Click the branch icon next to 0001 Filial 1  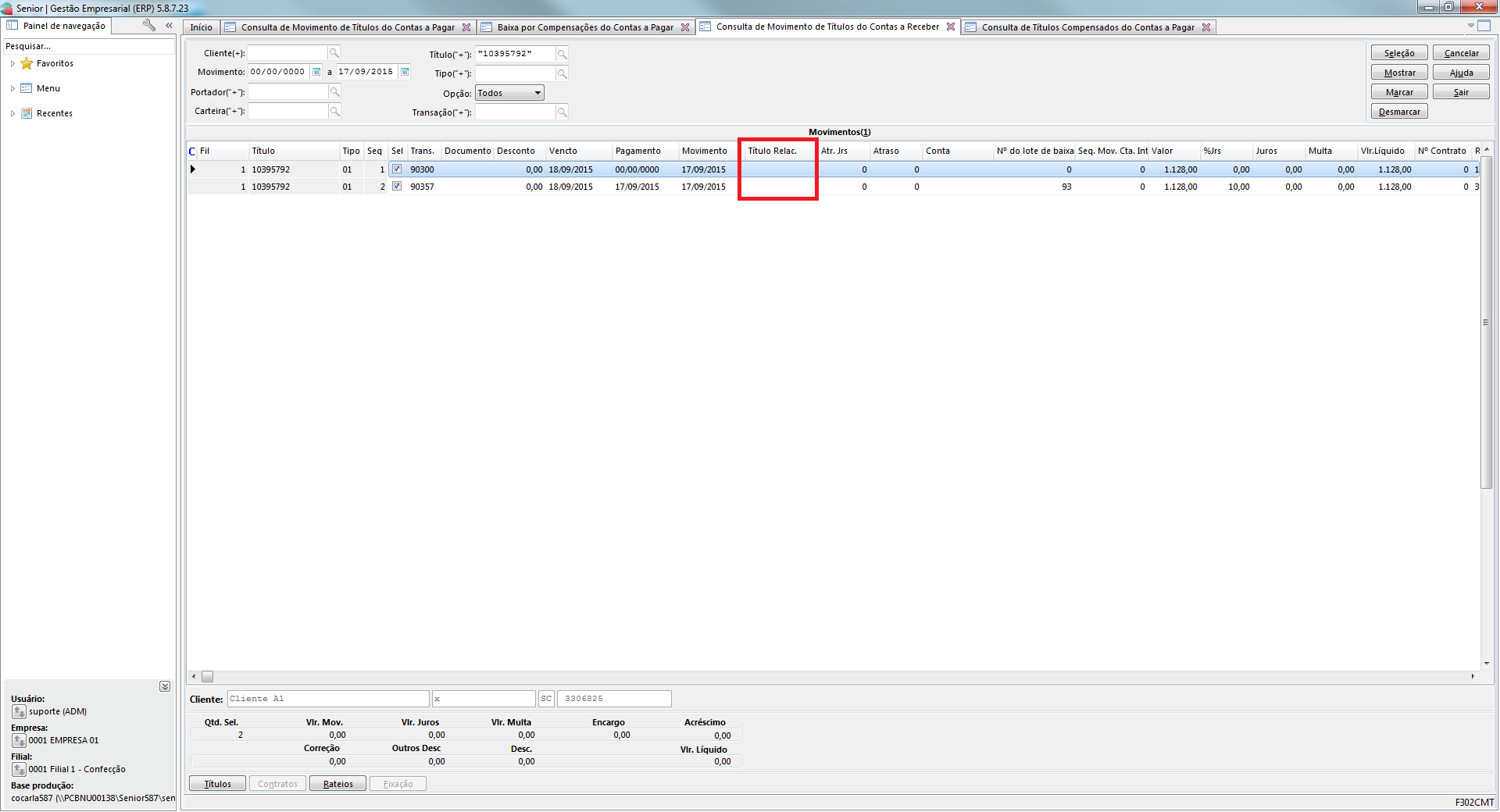pyautogui.click(x=19, y=769)
